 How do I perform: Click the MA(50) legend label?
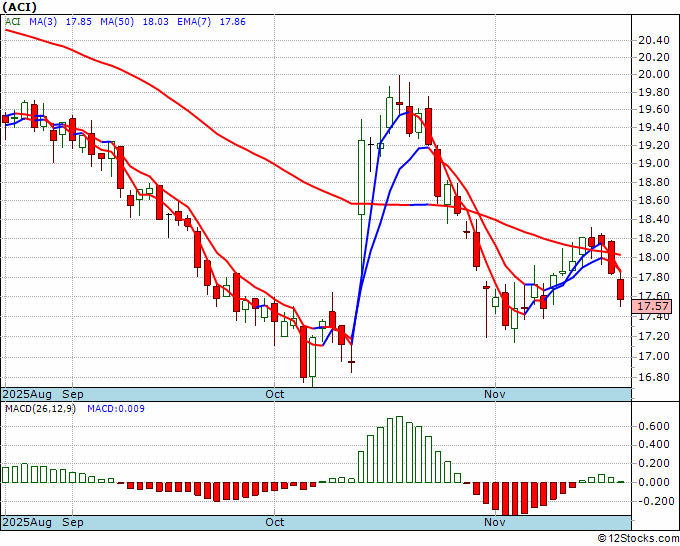[117, 22]
